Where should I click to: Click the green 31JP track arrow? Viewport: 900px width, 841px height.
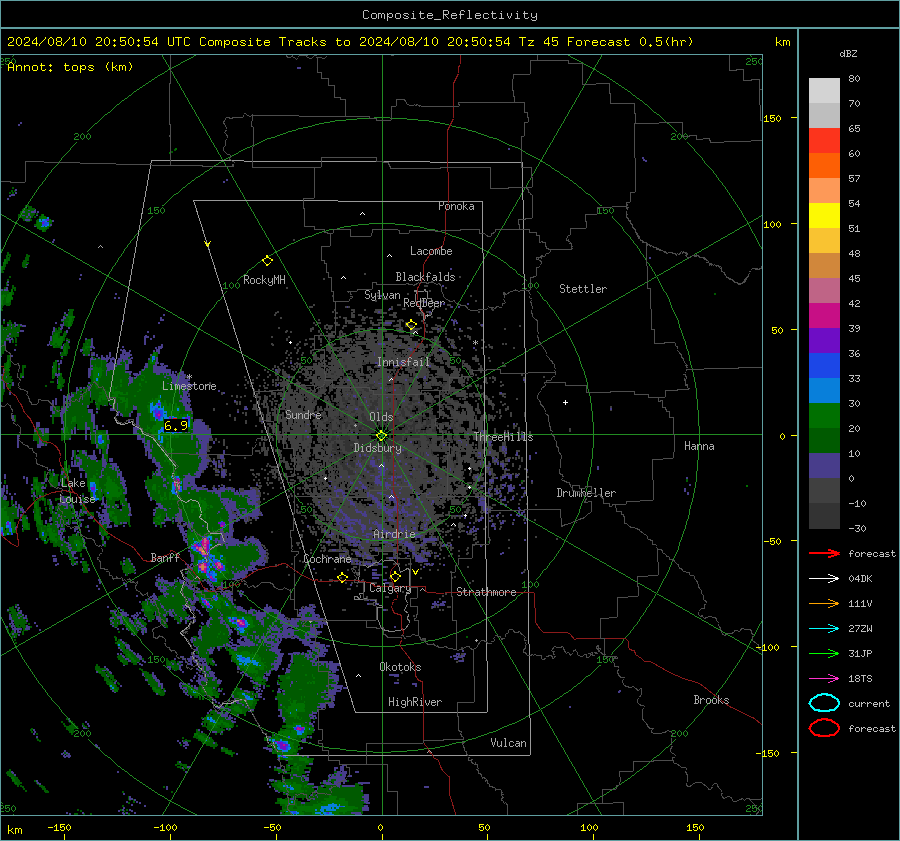pyautogui.click(x=824, y=653)
